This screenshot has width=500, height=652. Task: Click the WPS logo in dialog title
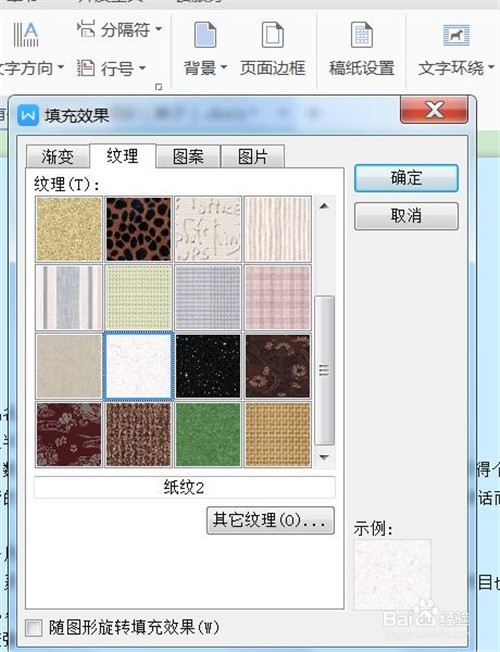pos(28,115)
